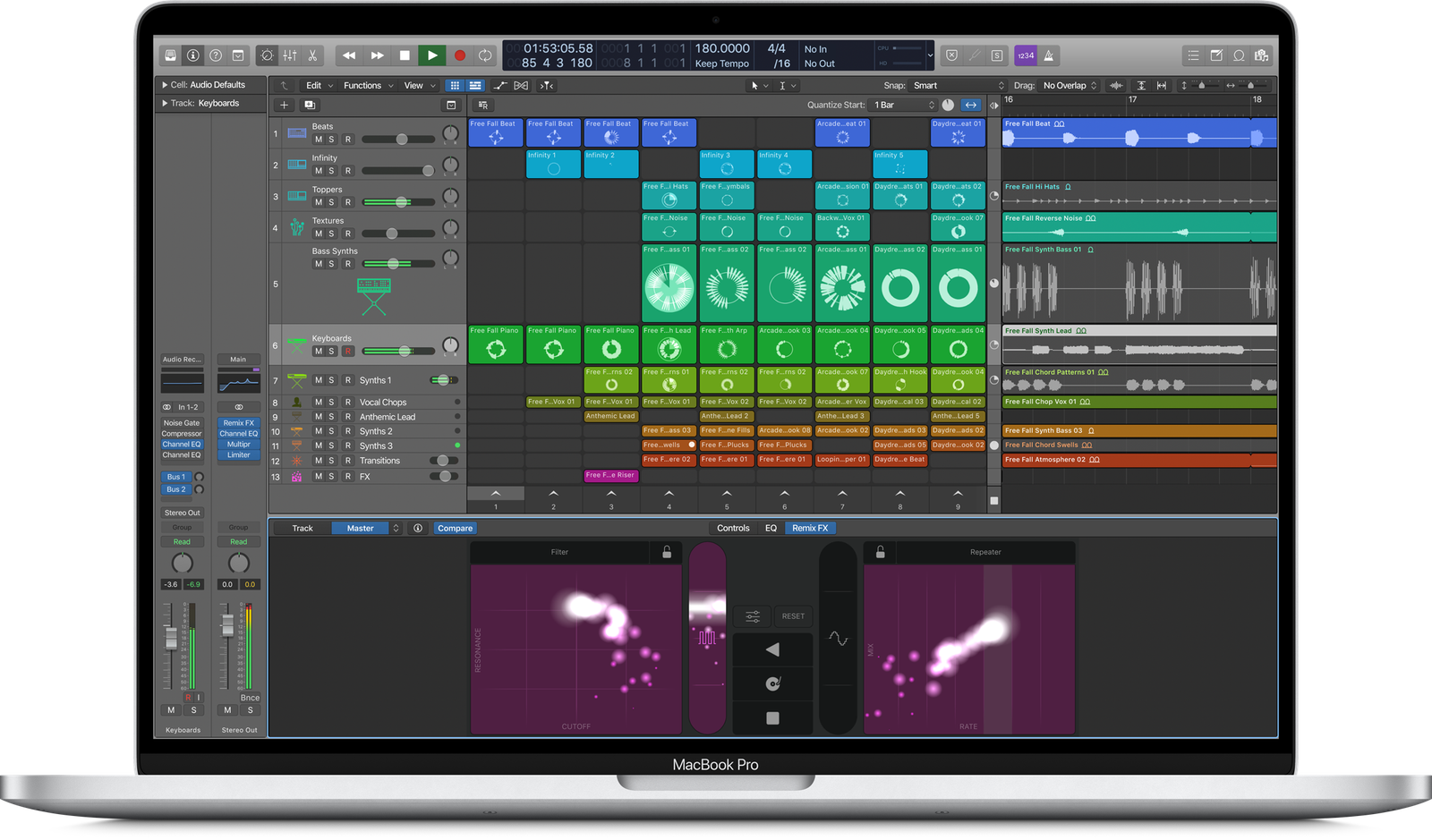Solo the Infinity track
The image size is (1432, 840).
[331, 171]
